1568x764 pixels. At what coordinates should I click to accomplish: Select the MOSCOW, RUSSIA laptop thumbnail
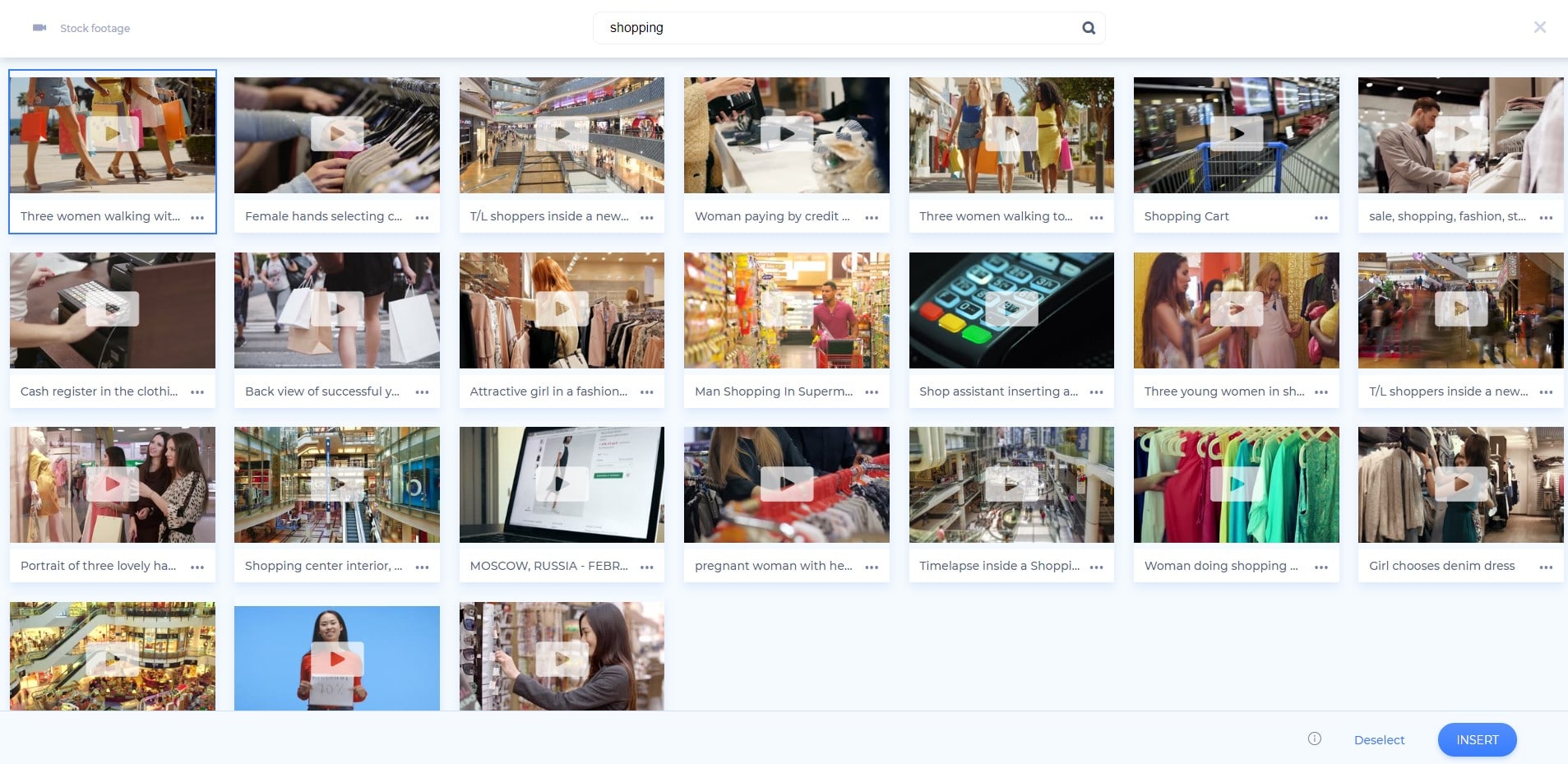coord(562,484)
